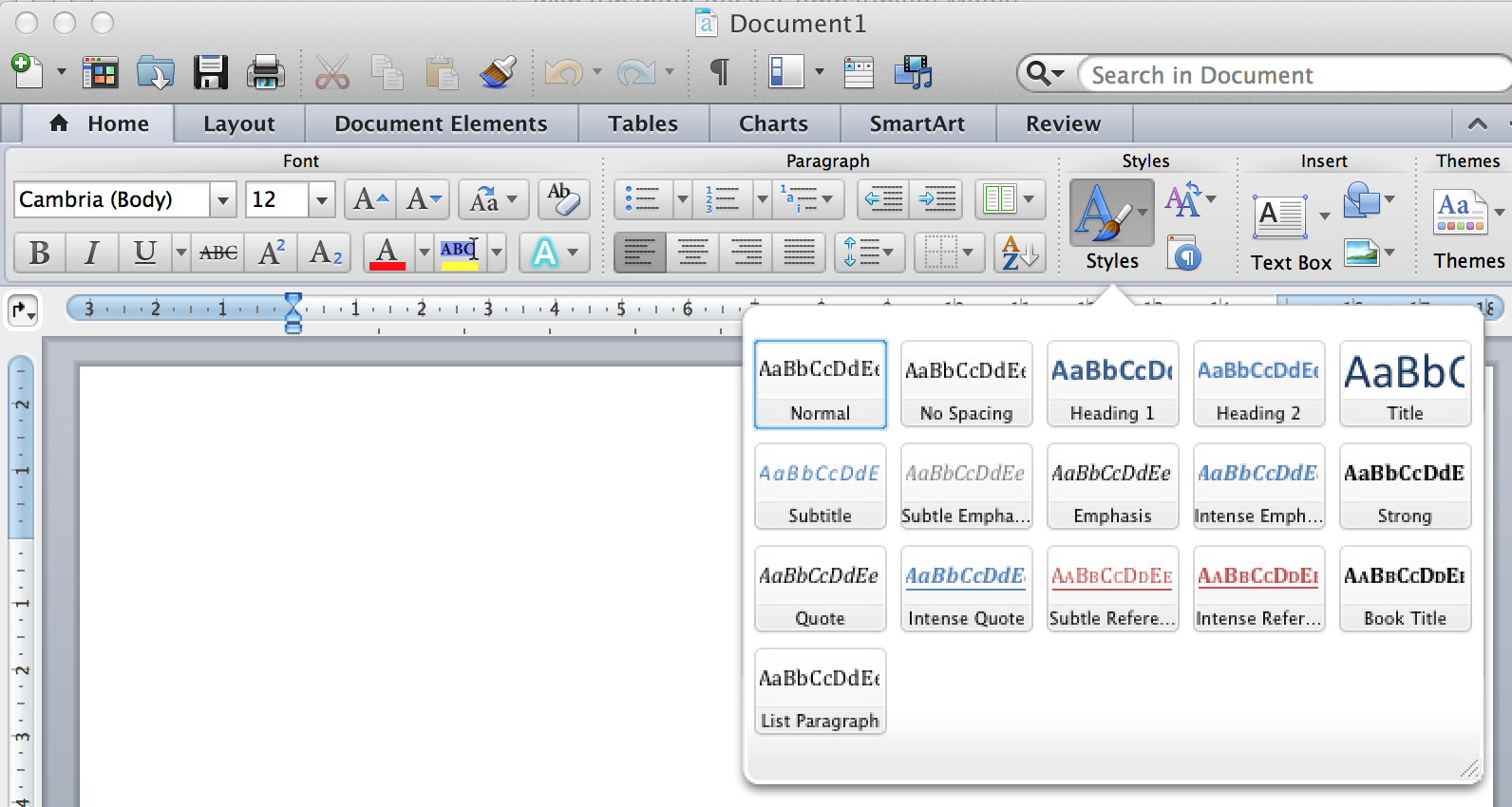Expand the font color dropdown arrow
The image size is (1512, 807).
(425, 253)
